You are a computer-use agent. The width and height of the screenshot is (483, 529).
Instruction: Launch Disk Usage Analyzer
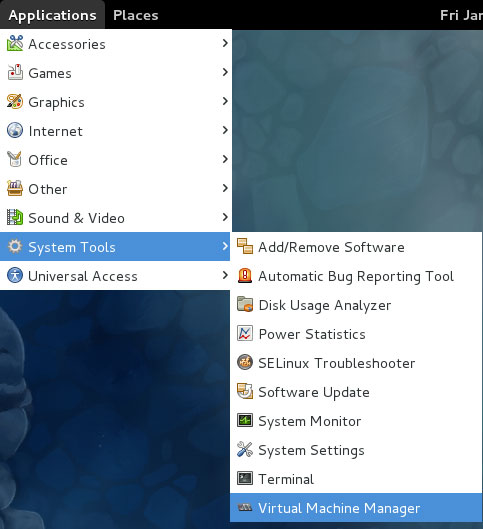click(356, 305)
